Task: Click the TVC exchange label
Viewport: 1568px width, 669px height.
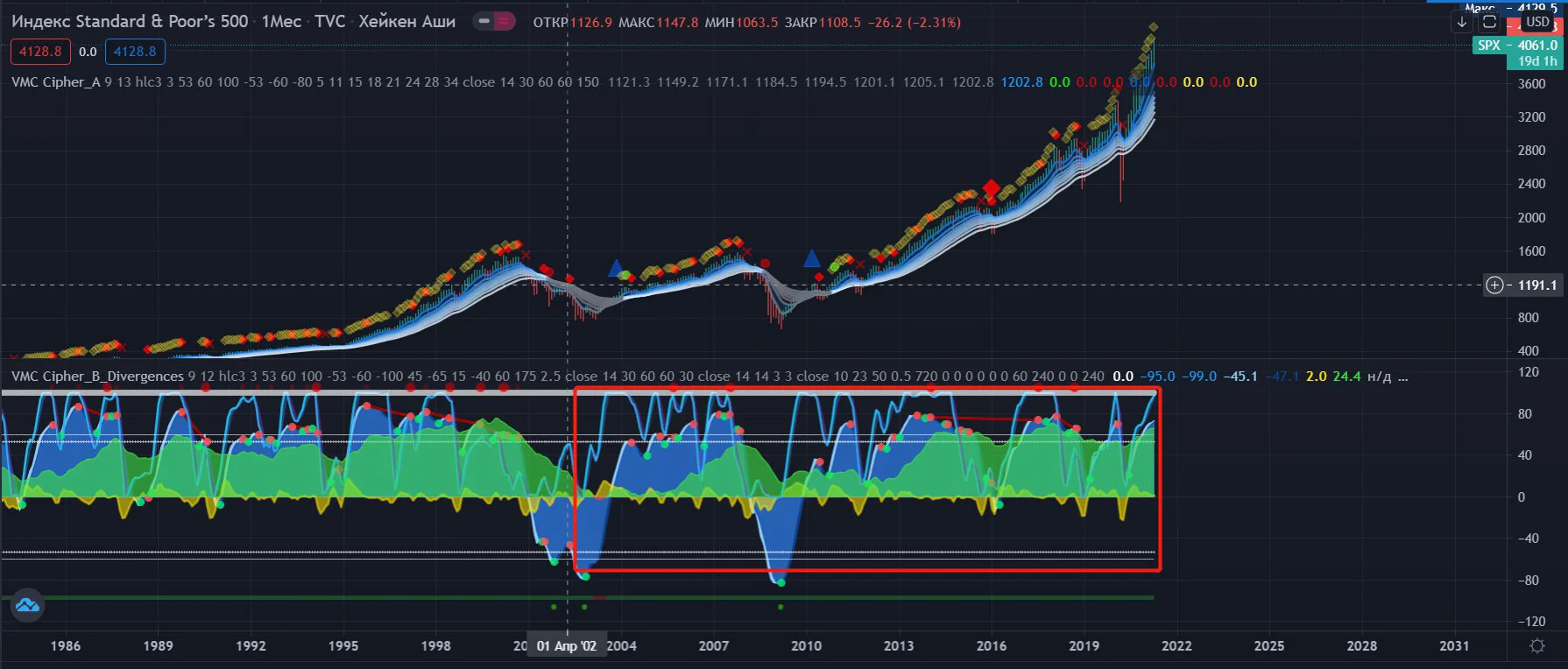Action: click(330, 21)
